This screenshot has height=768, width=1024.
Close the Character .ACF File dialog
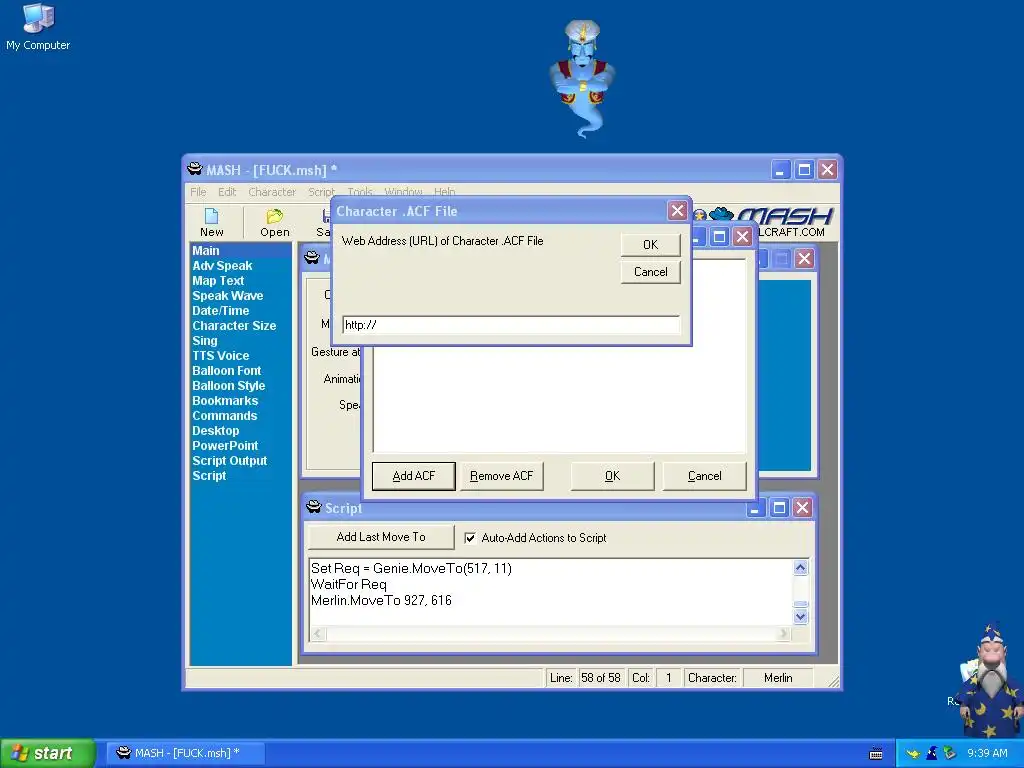coord(677,211)
